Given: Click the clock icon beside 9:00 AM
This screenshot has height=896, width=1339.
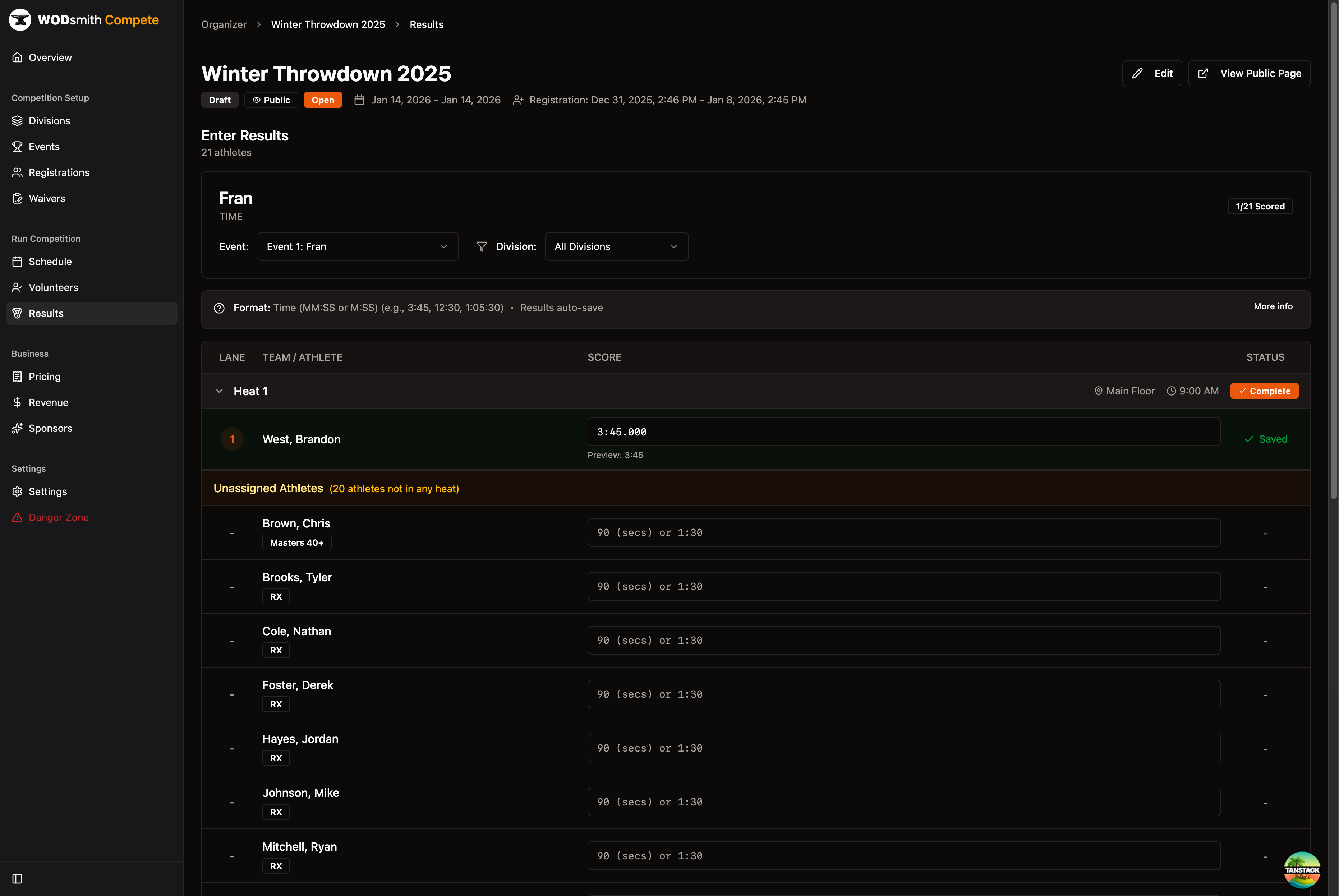Looking at the screenshot, I should [x=1171, y=391].
